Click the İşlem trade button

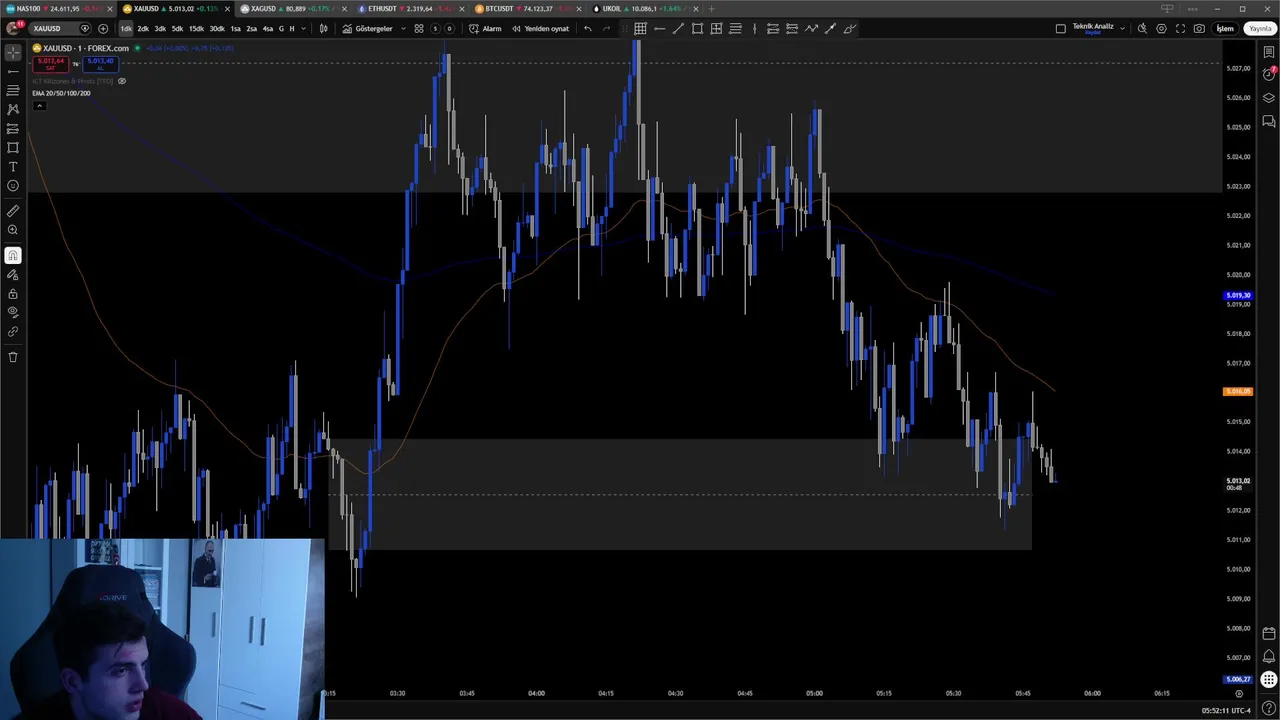pyautogui.click(x=1225, y=29)
